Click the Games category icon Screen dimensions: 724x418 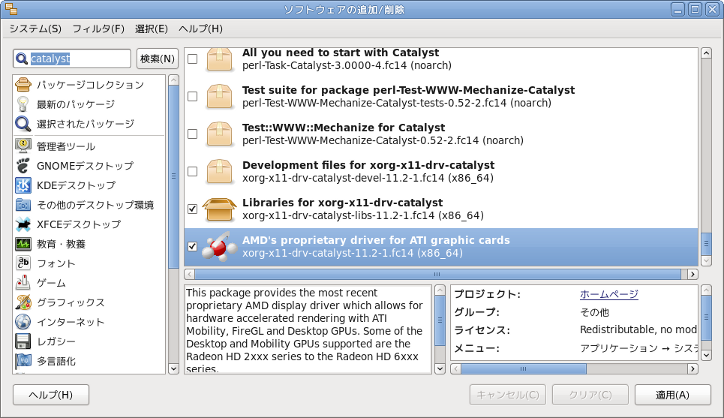pyautogui.click(x=24, y=283)
